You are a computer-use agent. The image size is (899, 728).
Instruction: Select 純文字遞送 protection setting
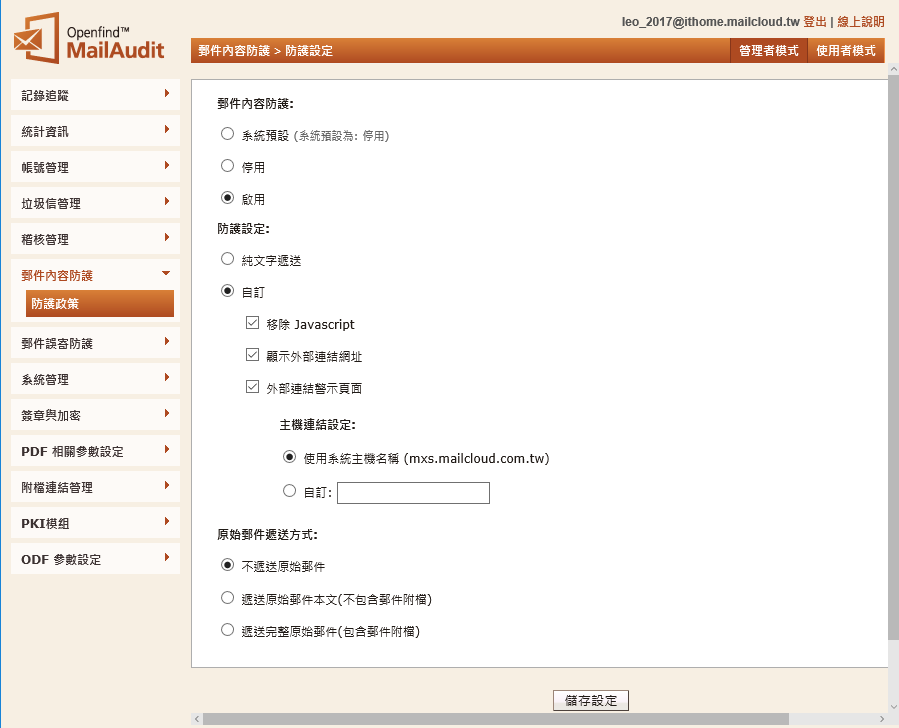(x=228, y=259)
